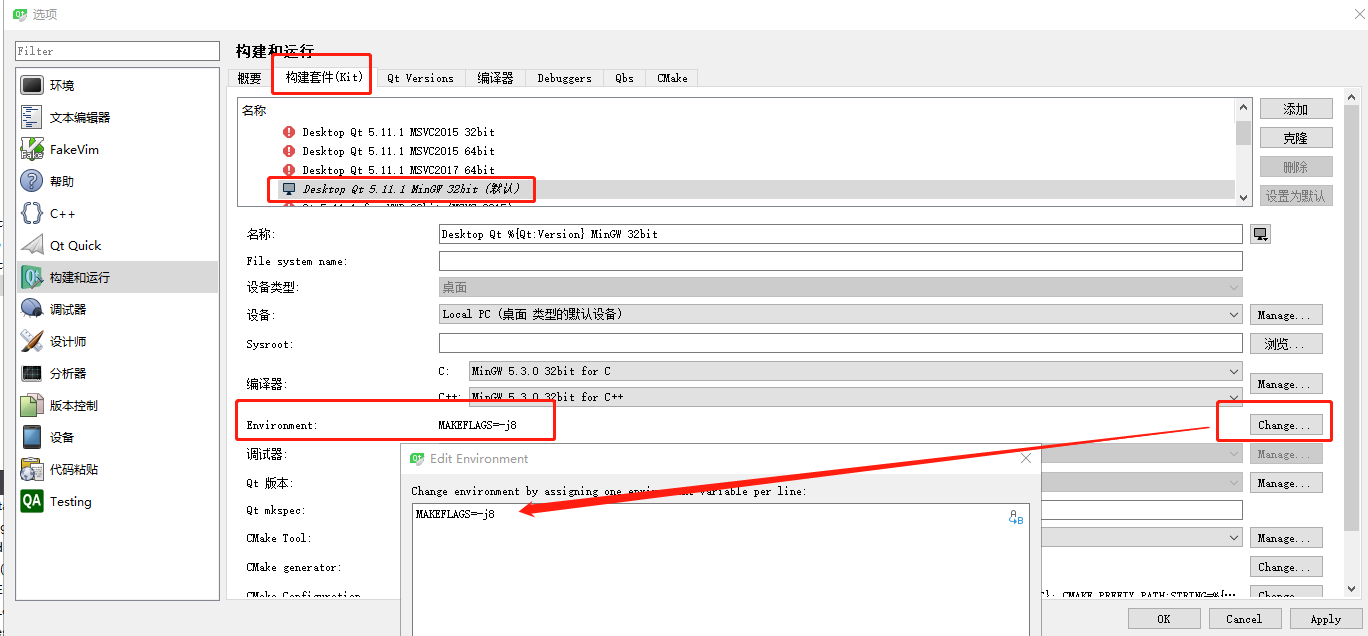Select the 分析器 category

[119, 374]
